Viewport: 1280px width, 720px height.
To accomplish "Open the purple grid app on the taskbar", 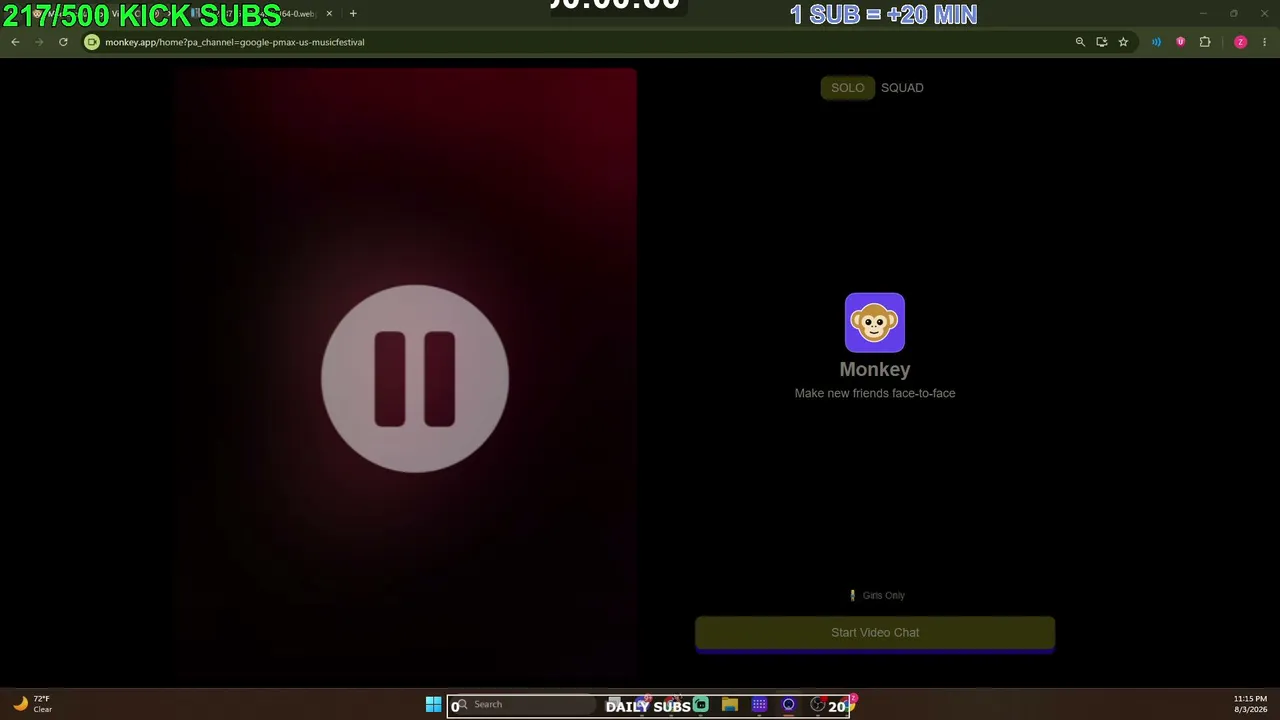I will 759,705.
